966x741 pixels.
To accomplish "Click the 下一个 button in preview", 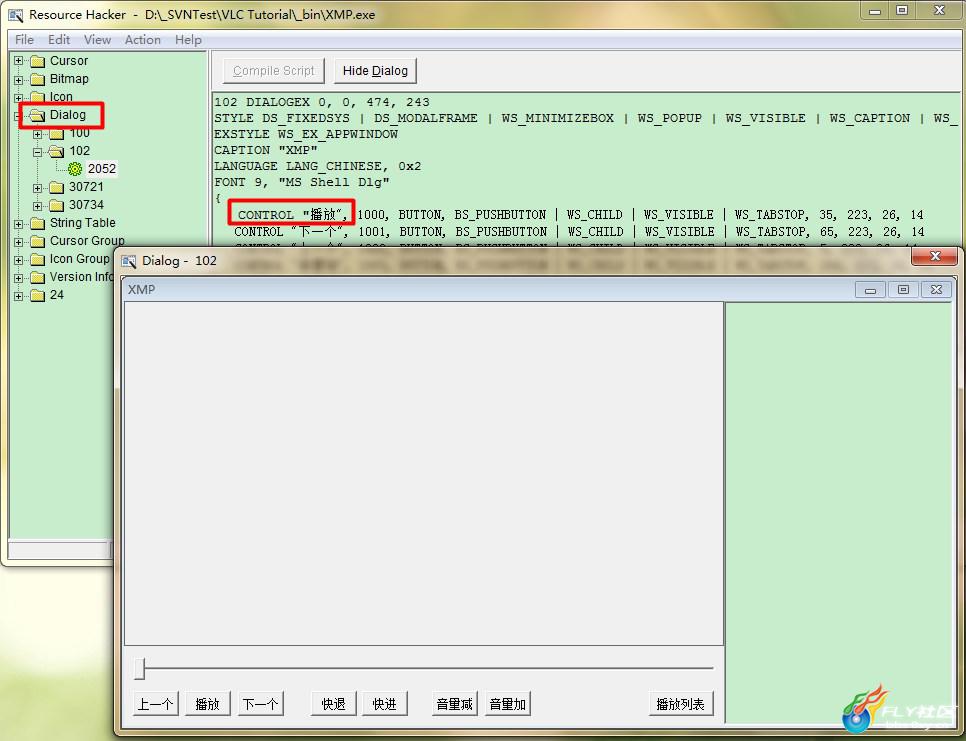I will [x=260, y=704].
